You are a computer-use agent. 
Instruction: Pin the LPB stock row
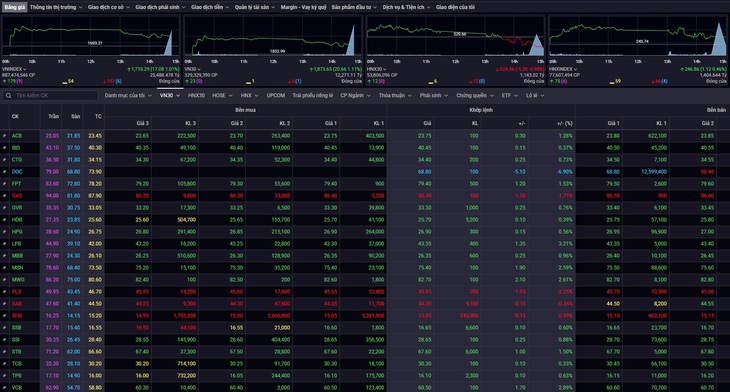click(4, 243)
